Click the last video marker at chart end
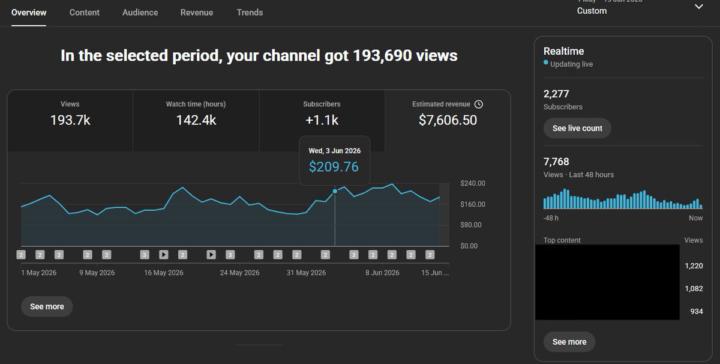Screen dimensions: 720x364 tap(430, 255)
